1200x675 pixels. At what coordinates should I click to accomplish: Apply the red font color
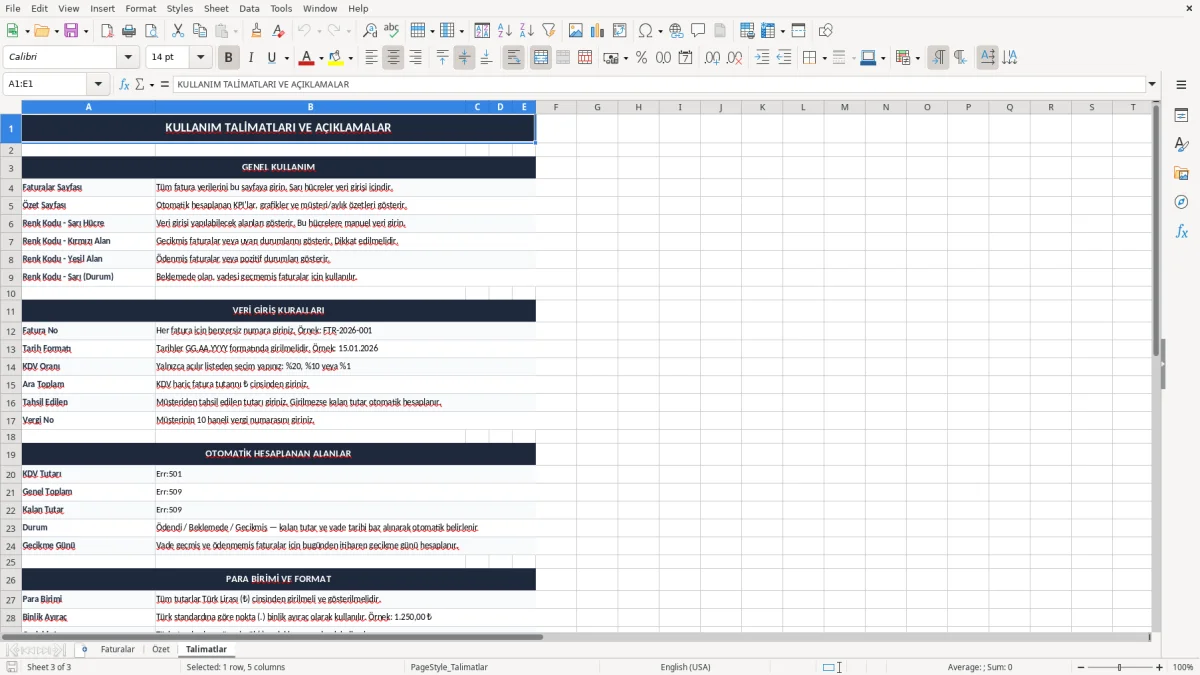tap(307, 58)
